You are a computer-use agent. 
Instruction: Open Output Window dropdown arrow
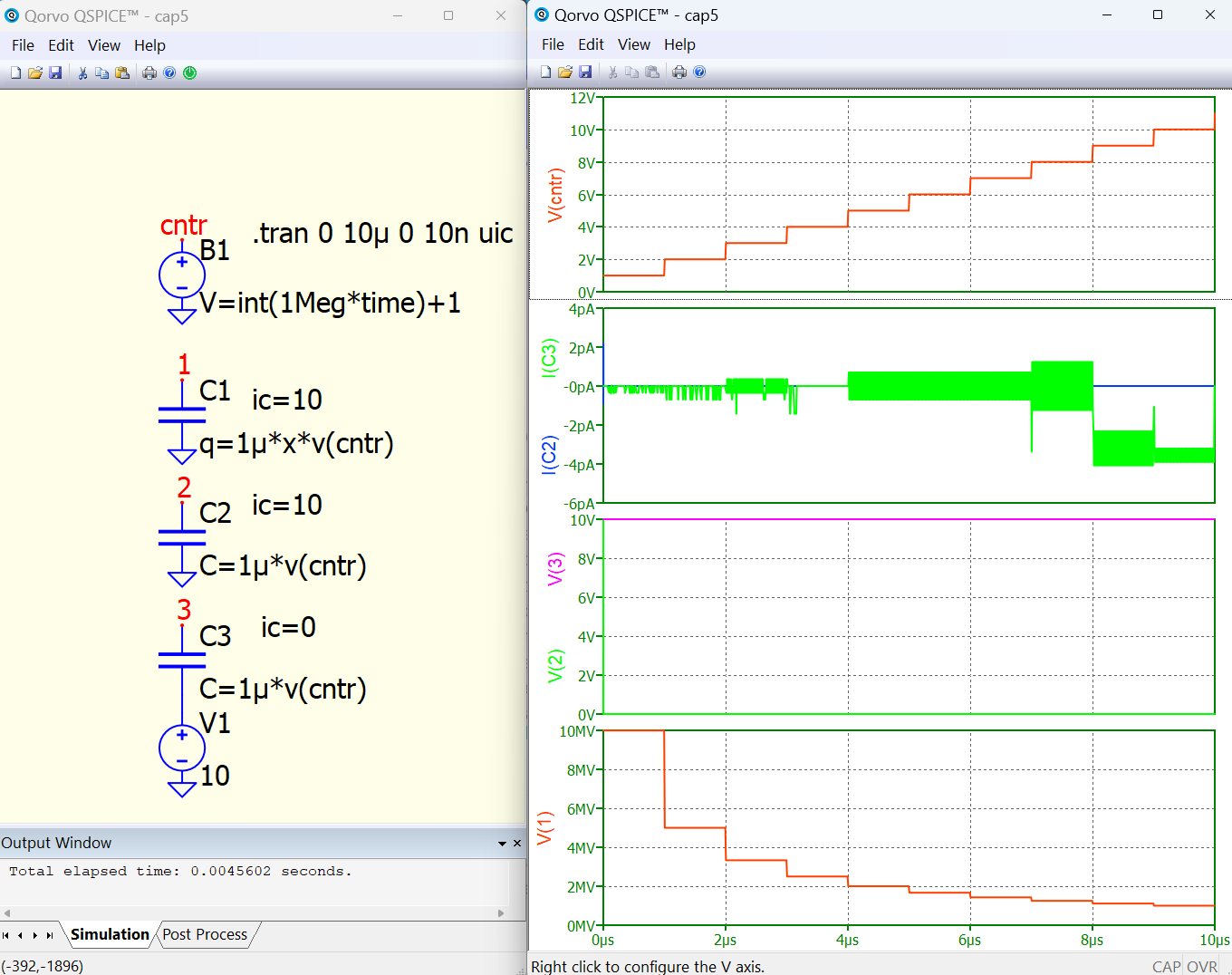tap(502, 844)
